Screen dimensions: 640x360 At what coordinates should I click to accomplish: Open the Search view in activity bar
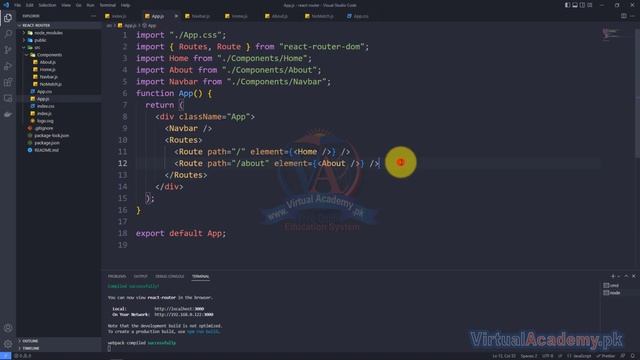click(x=8, y=34)
